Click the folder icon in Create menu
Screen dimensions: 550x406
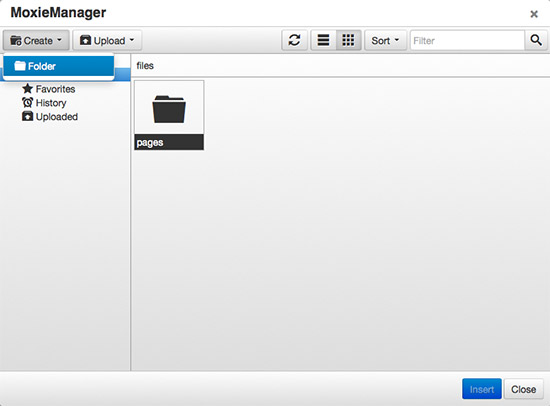(x=20, y=66)
